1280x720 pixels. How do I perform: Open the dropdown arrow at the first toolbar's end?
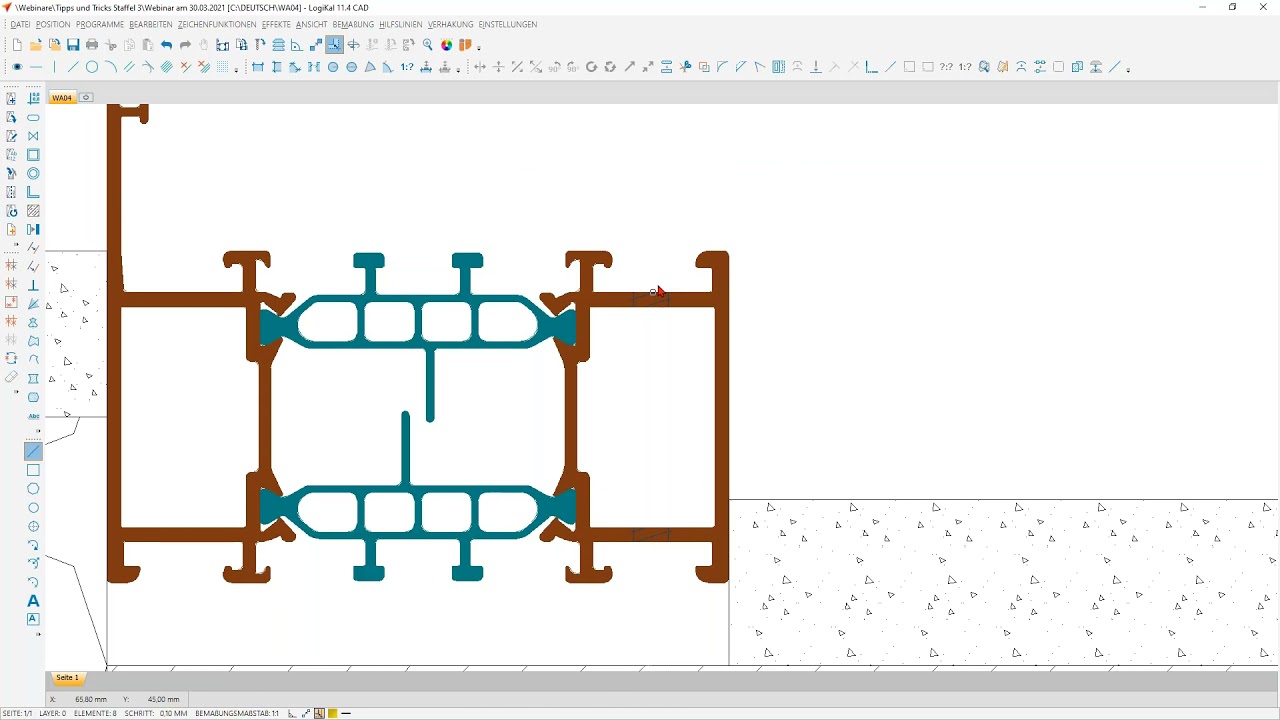(x=479, y=47)
